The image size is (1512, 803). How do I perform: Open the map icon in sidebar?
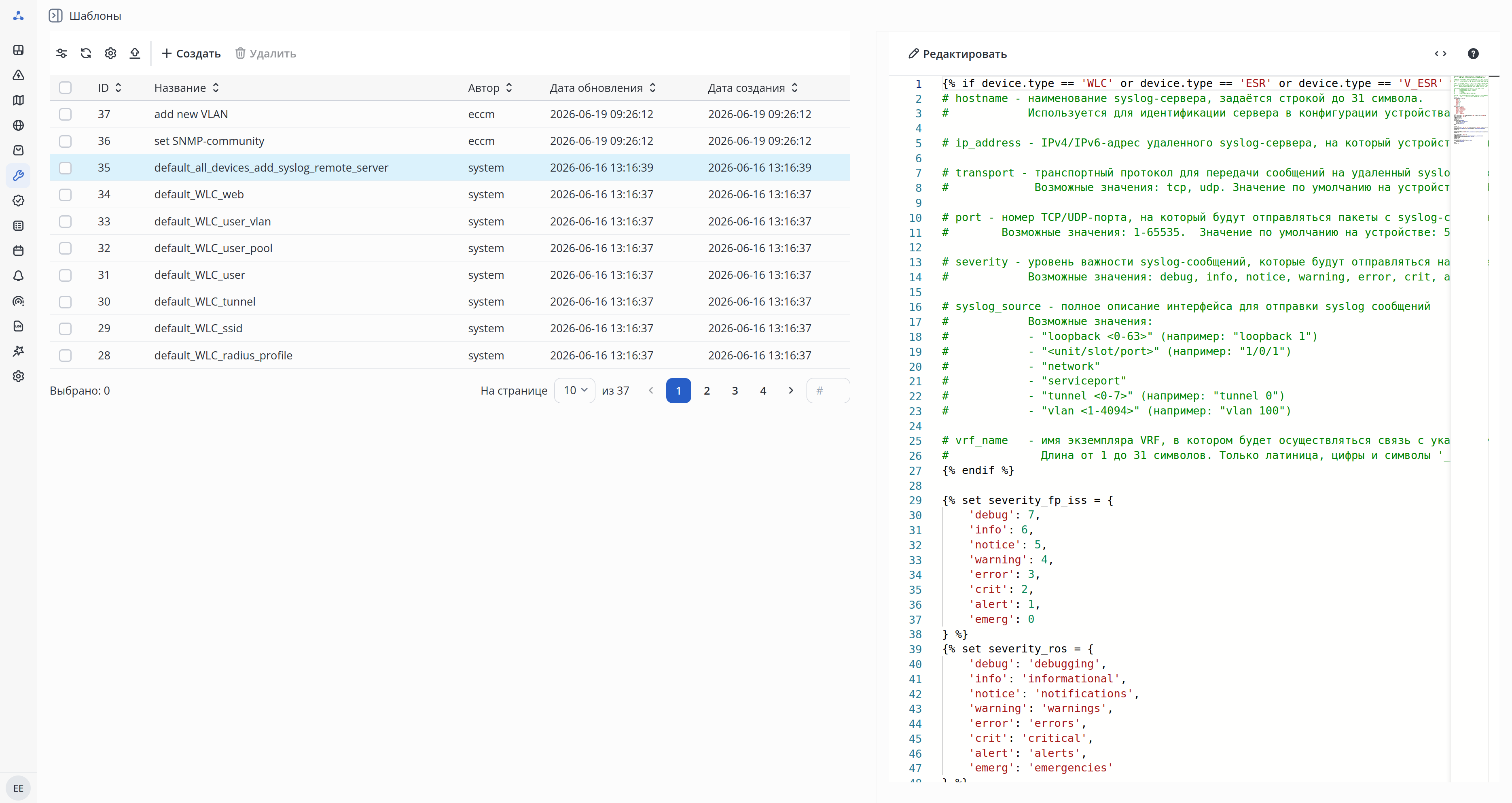[x=18, y=100]
